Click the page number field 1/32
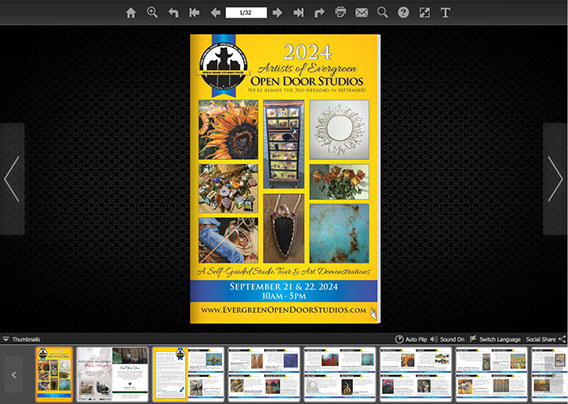568x404 pixels. (246, 13)
